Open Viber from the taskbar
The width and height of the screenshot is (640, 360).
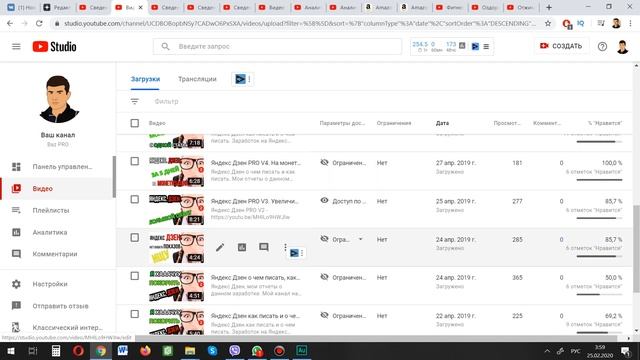click(235, 351)
